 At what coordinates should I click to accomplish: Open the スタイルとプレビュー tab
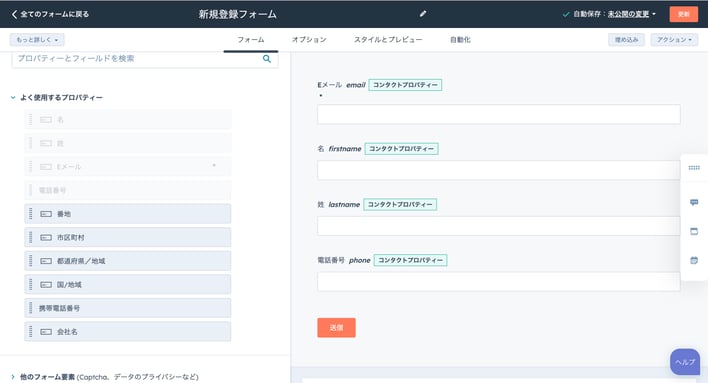[388, 40]
